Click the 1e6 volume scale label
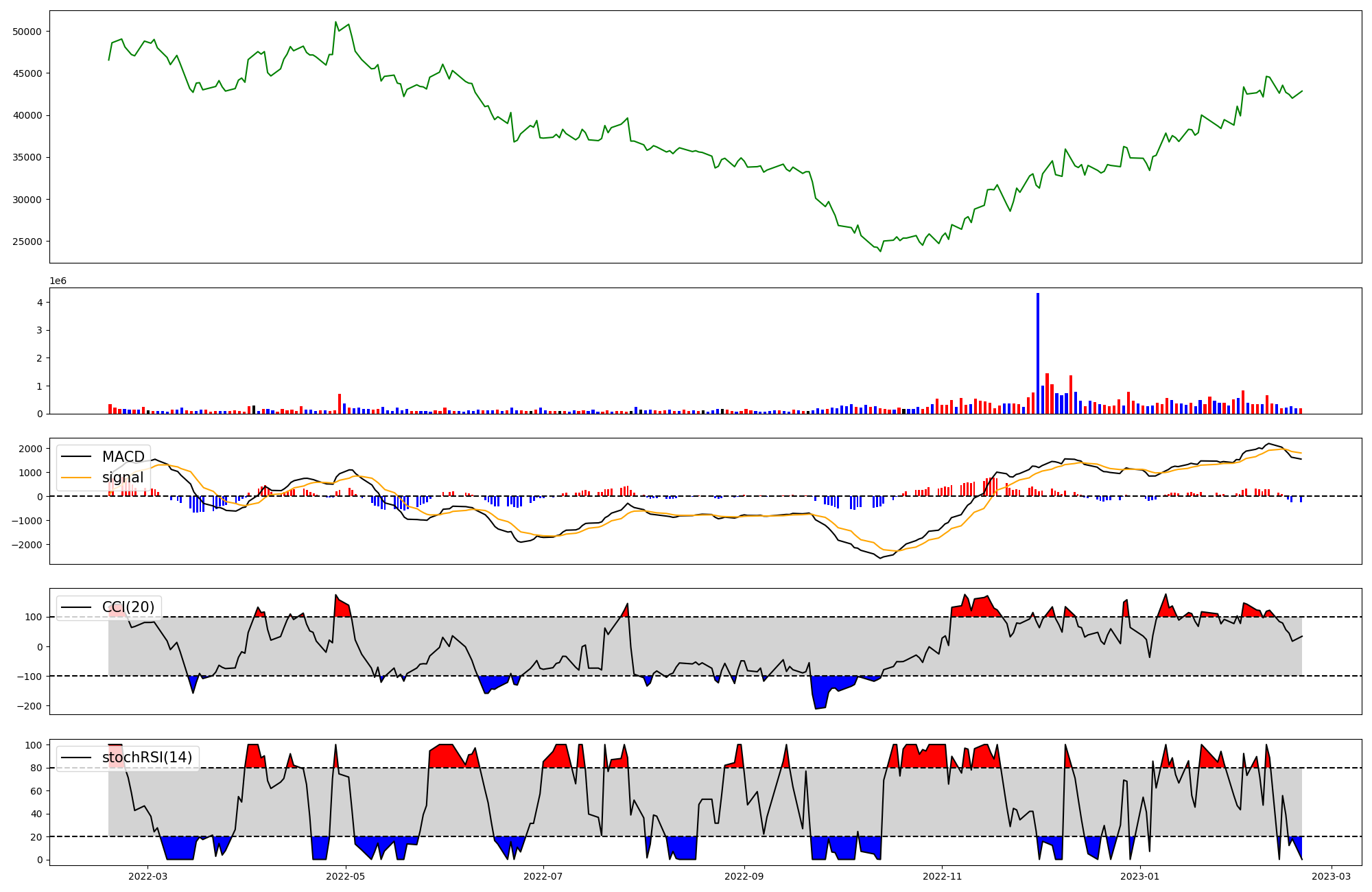1372x892 pixels. coord(58,281)
